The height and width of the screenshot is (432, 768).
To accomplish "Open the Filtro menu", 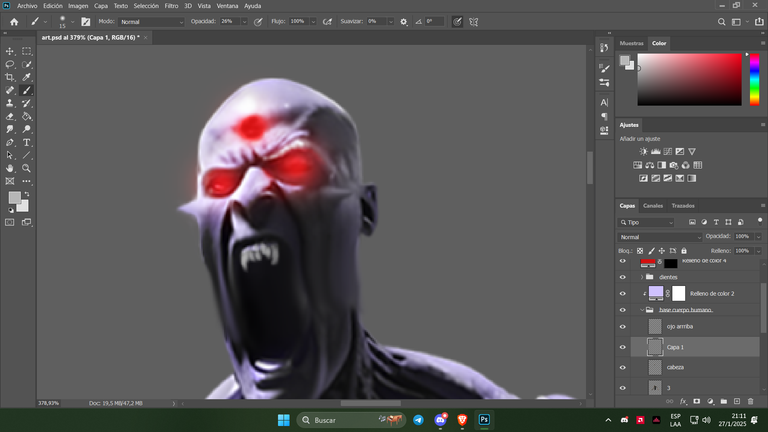I will click(171, 6).
